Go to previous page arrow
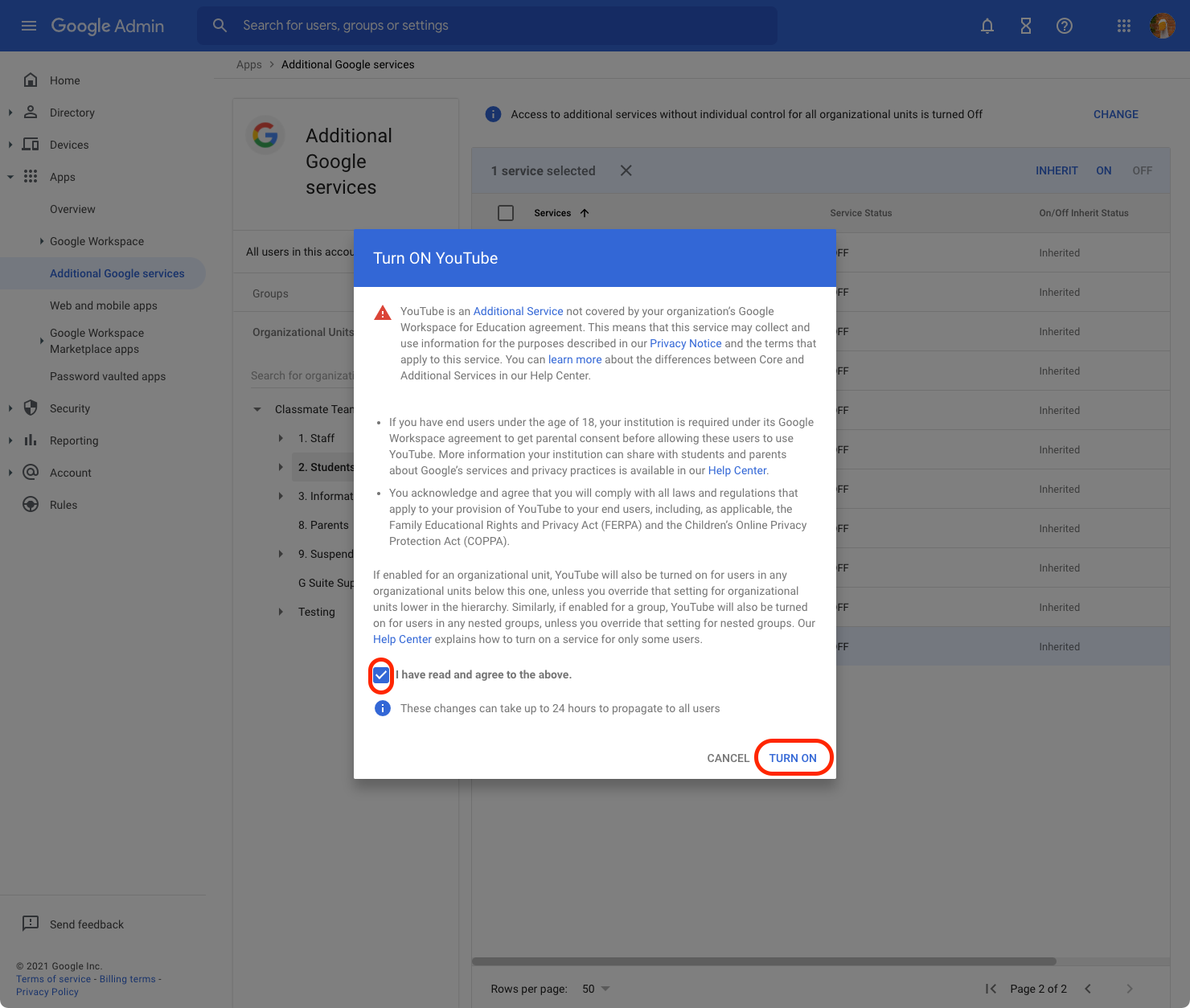The width and height of the screenshot is (1190, 1008). 1088,989
